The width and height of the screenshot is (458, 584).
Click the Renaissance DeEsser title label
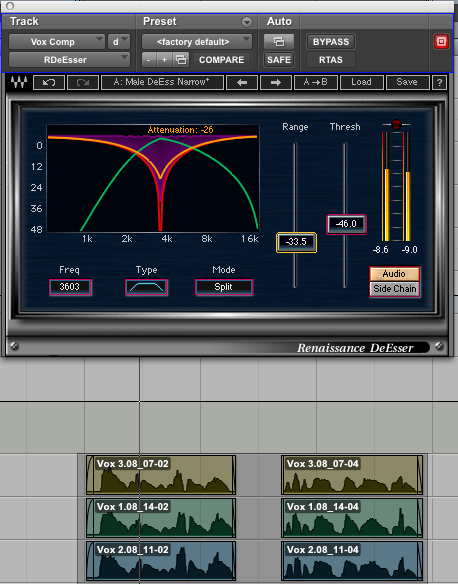coord(355,348)
